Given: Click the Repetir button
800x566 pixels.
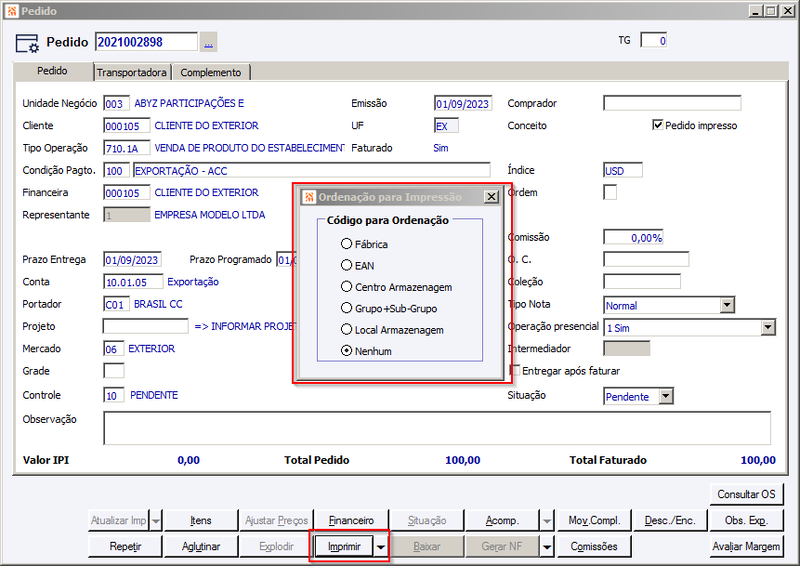Looking at the screenshot, I should coord(125,547).
